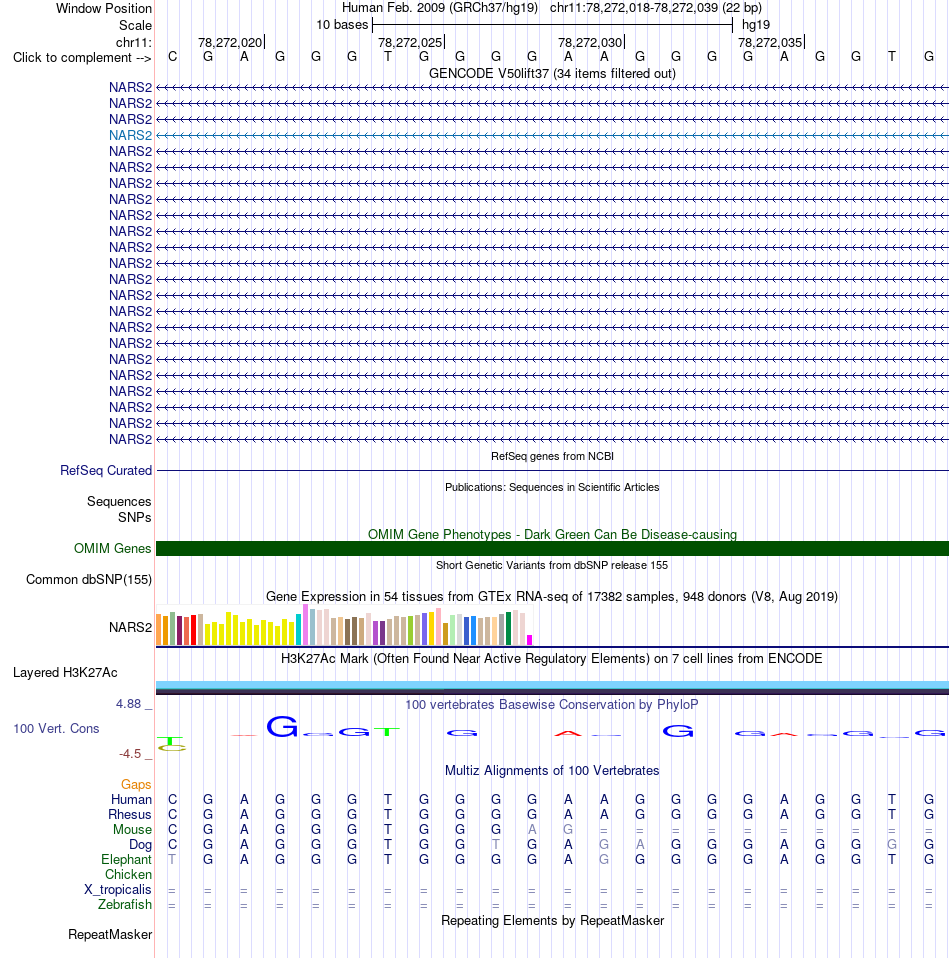Screen dimensions: 950x958
Task: Open 'Short Genetic Variants from dbSNP release 155' title
Action: 552,565
